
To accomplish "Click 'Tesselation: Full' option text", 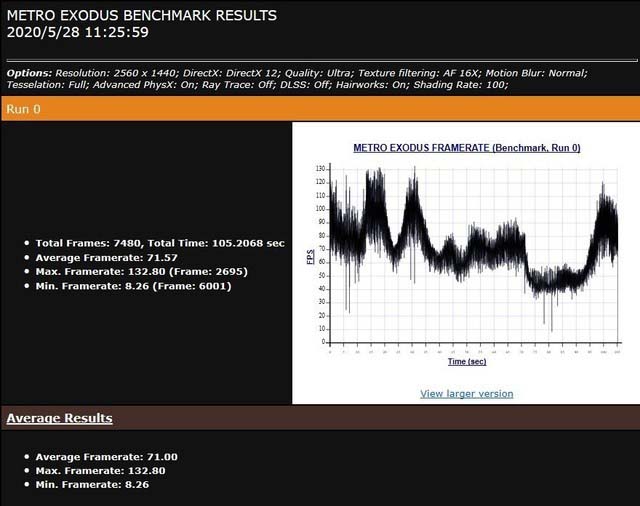I will (47, 85).
